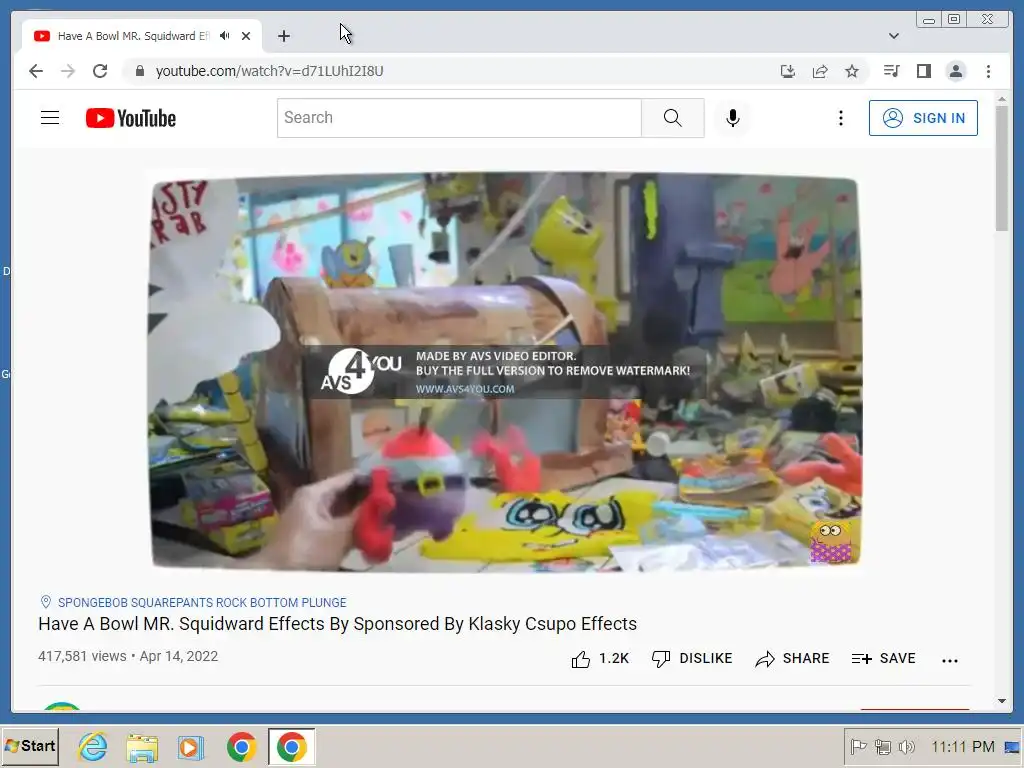Click install/download icon in address bar

(788, 71)
